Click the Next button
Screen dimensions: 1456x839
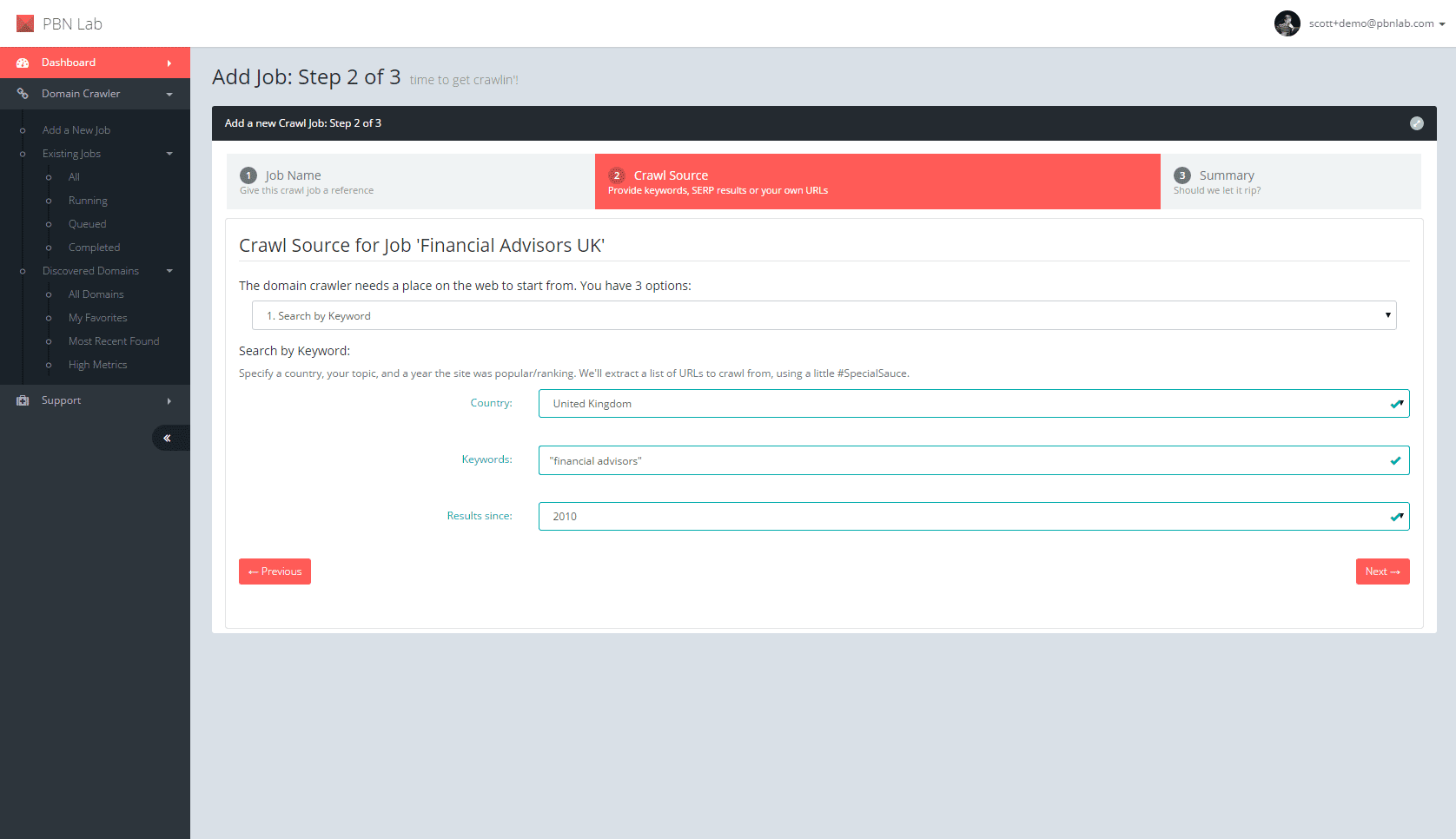(1382, 571)
